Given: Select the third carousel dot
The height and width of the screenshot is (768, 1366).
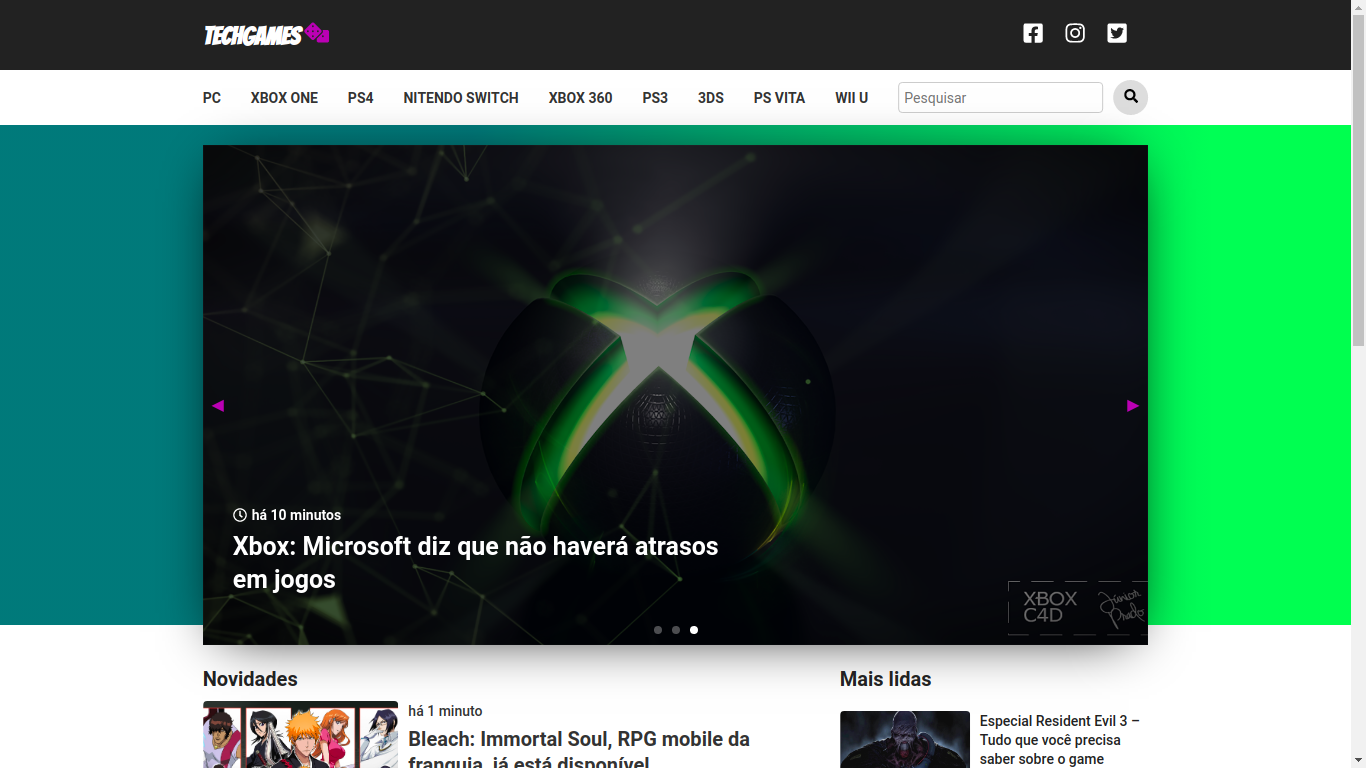Looking at the screenshot, I should tap(694, 630).
